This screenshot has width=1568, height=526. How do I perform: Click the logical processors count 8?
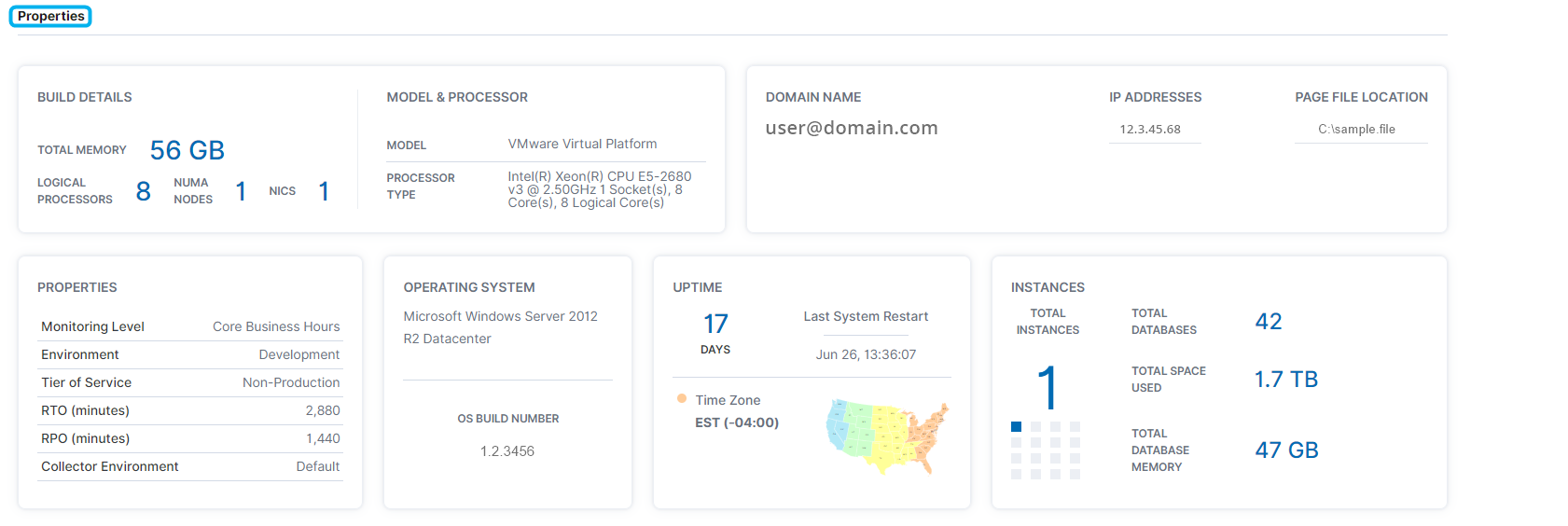143,191
